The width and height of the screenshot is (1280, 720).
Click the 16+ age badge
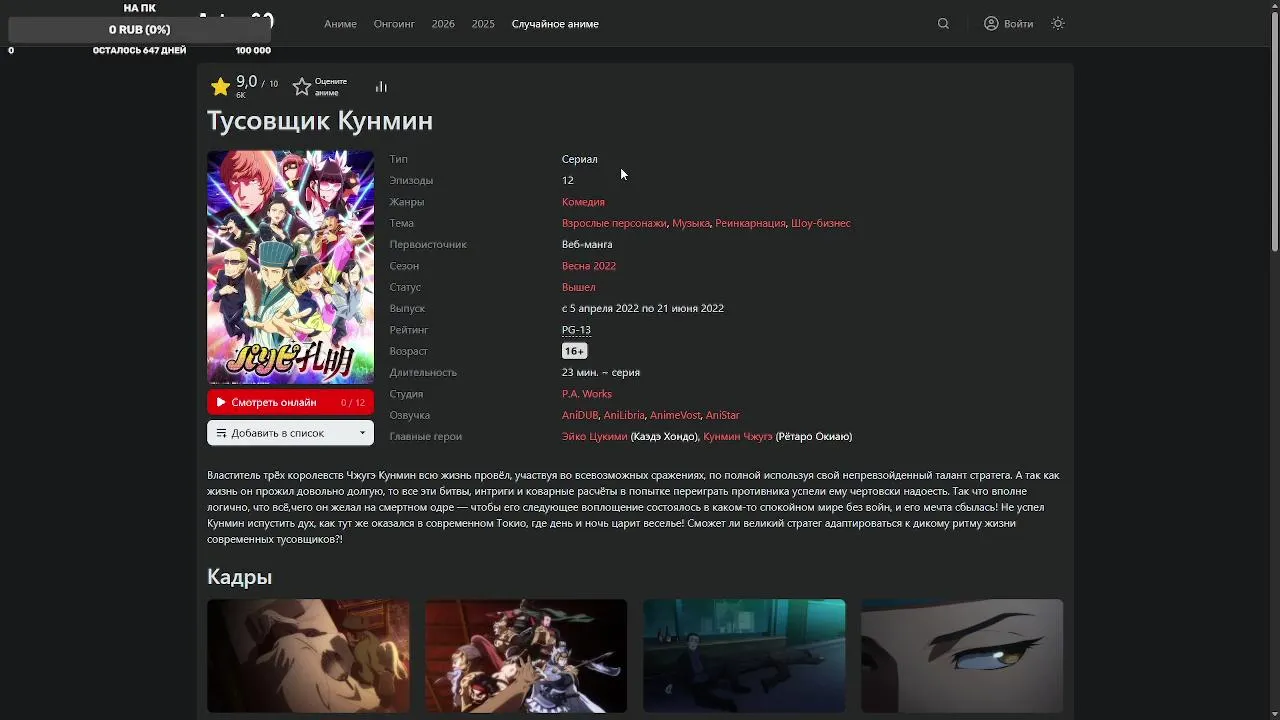pos(574,351)
